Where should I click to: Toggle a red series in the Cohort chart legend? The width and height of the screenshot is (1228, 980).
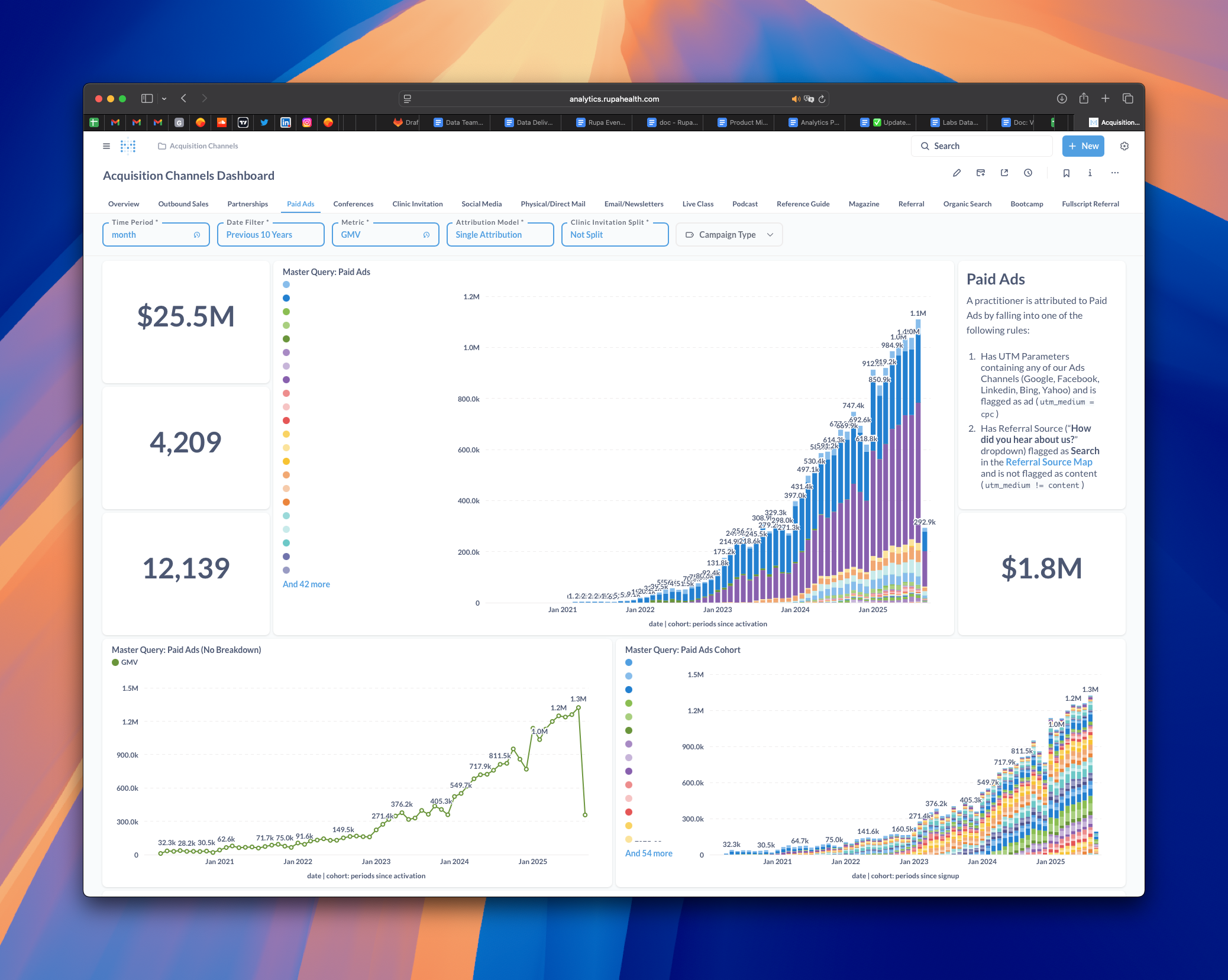629,812
